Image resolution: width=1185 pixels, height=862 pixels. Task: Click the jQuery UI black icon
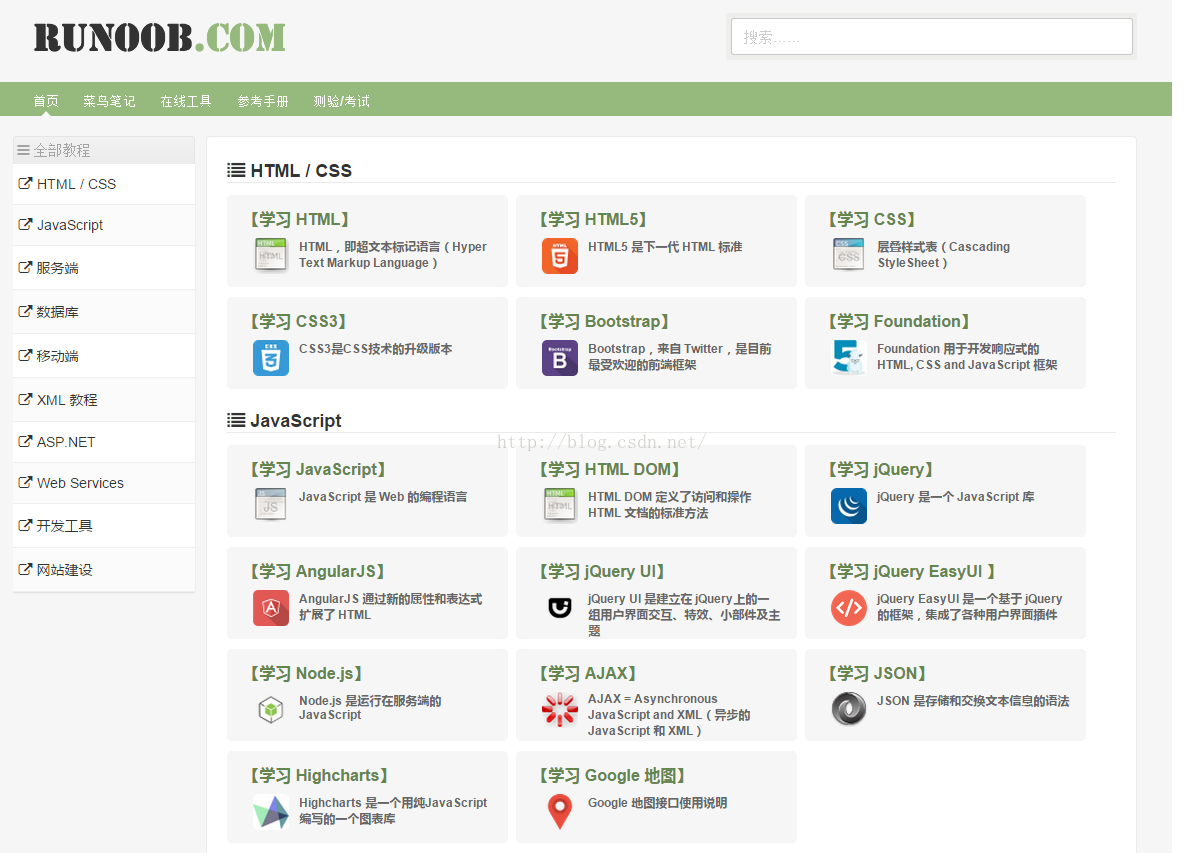coord(565,613)
